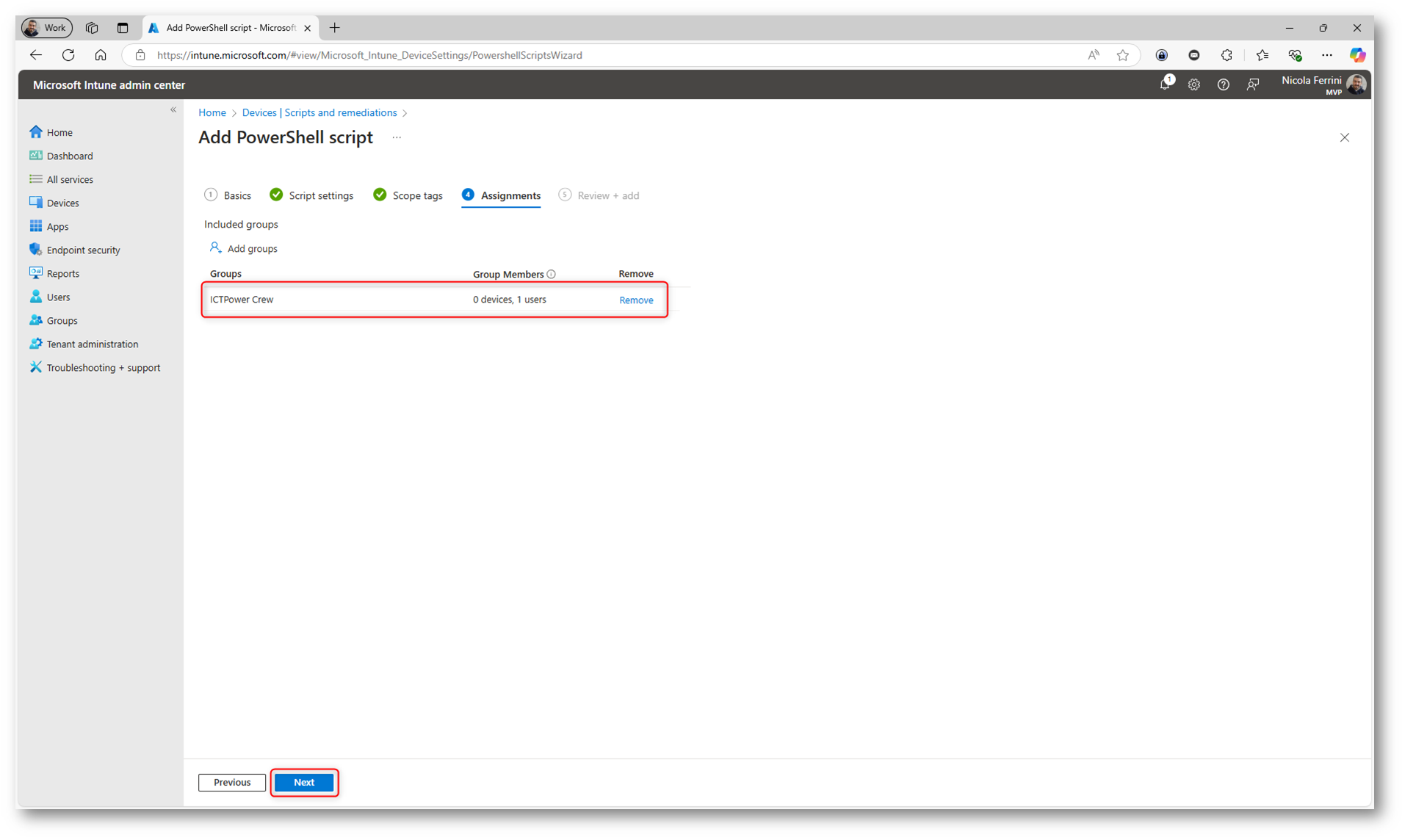Open Reports in the sidebar

[x=62, y=273]
